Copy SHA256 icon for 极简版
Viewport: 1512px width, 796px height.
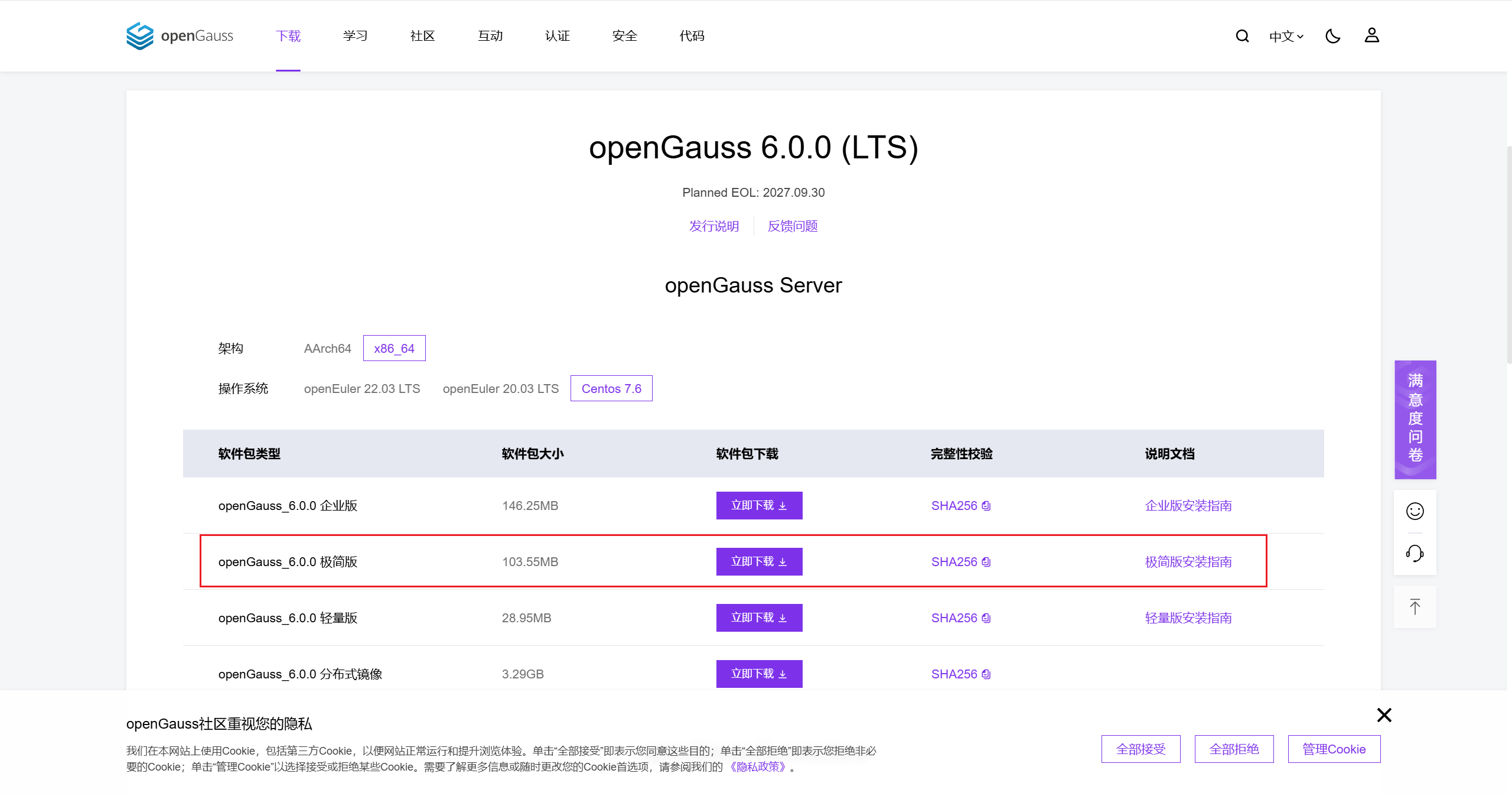pos(986,562)
